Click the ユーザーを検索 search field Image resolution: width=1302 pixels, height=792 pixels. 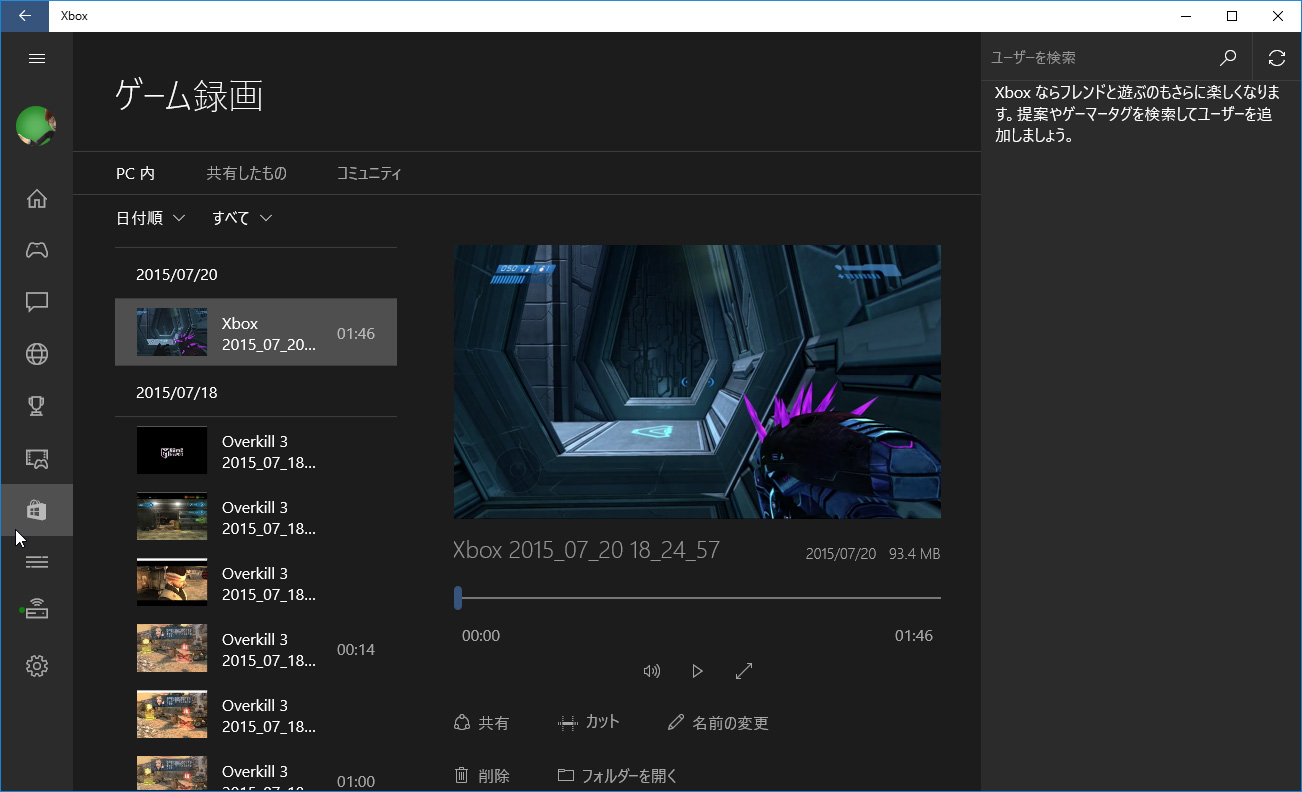point(1095,58)
